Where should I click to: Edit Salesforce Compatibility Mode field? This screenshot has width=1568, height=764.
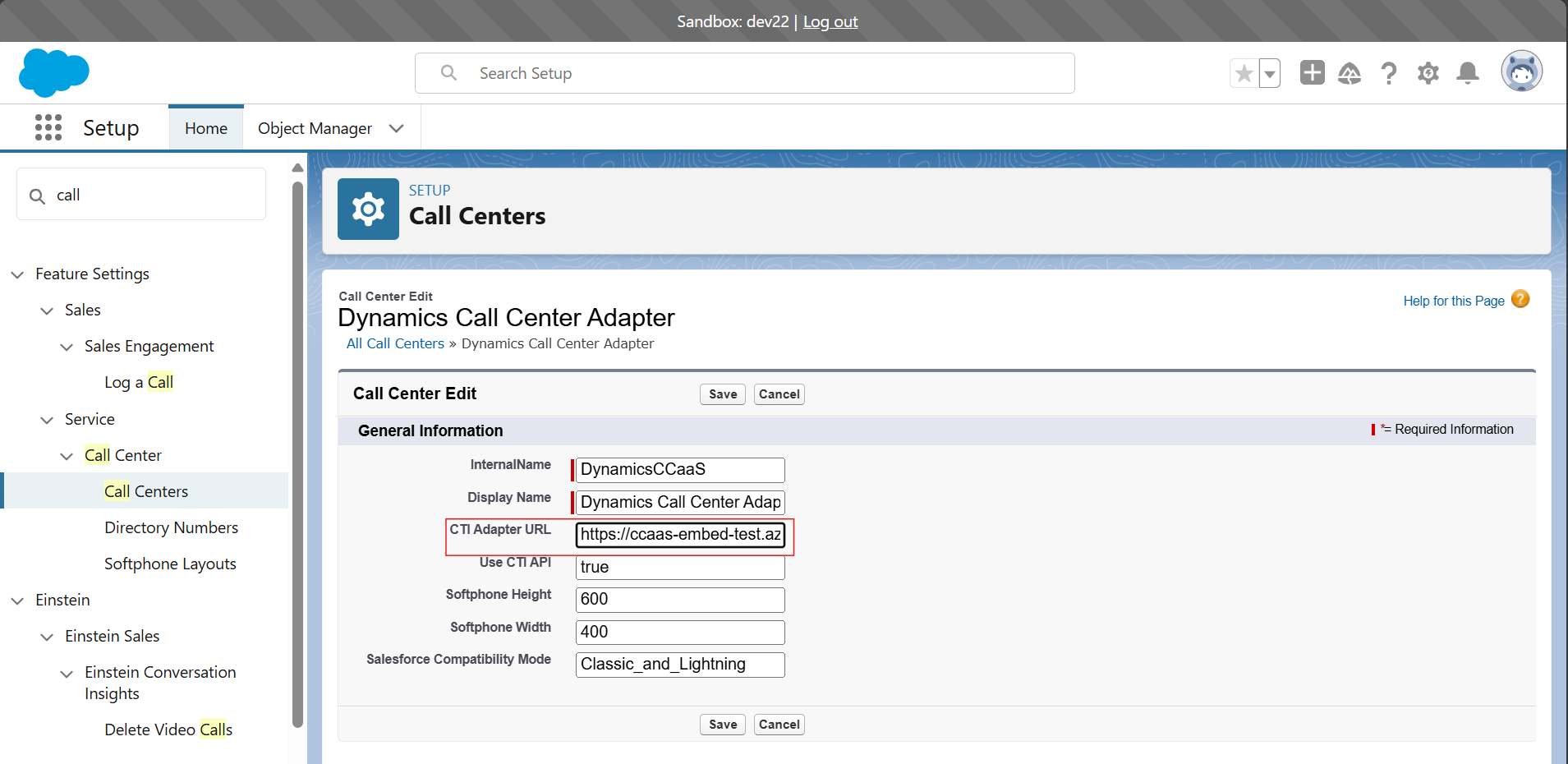pyautogui.click(x=680, y=665)
